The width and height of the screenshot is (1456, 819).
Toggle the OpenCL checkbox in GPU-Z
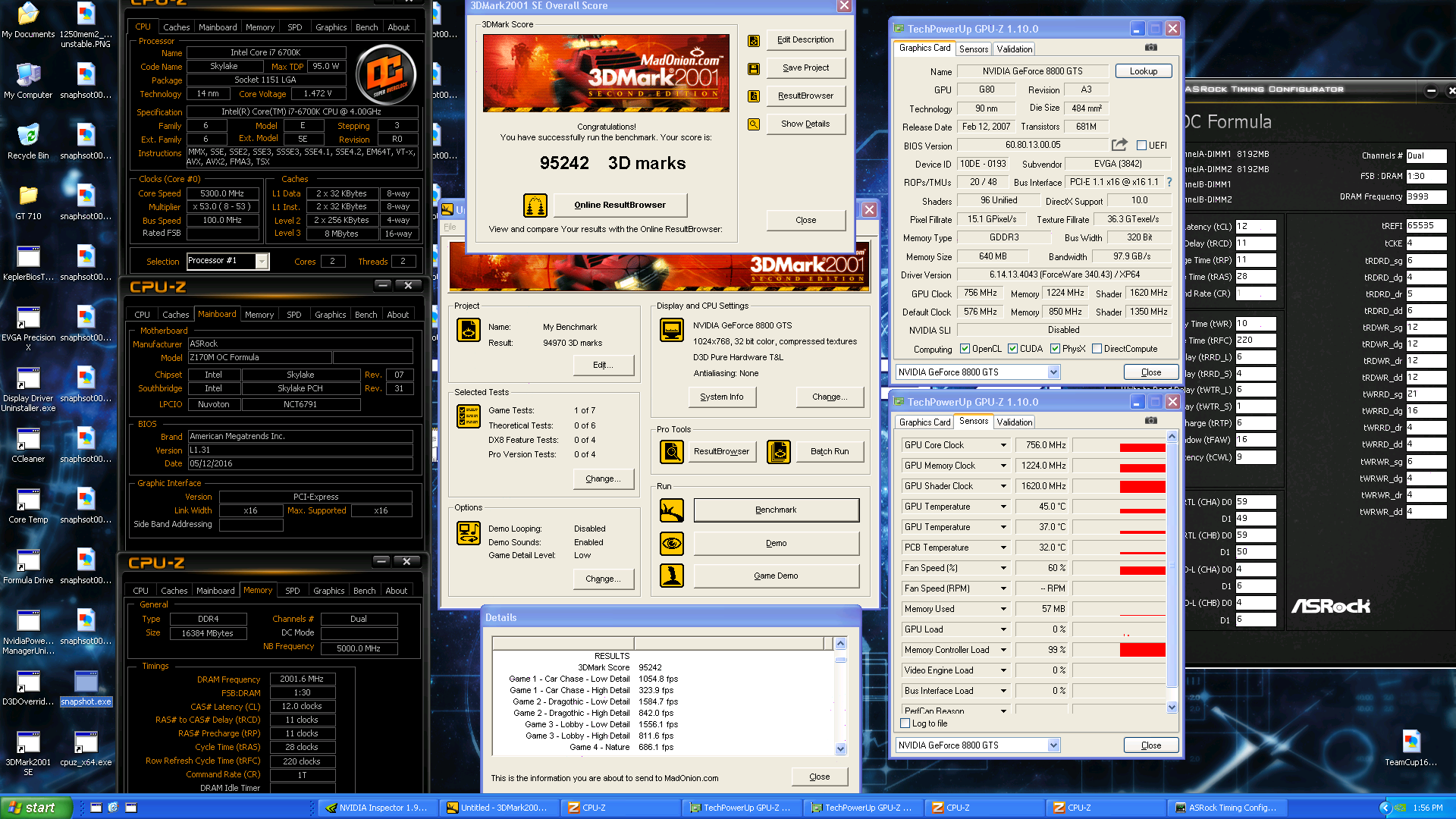[x=965, y=349]
